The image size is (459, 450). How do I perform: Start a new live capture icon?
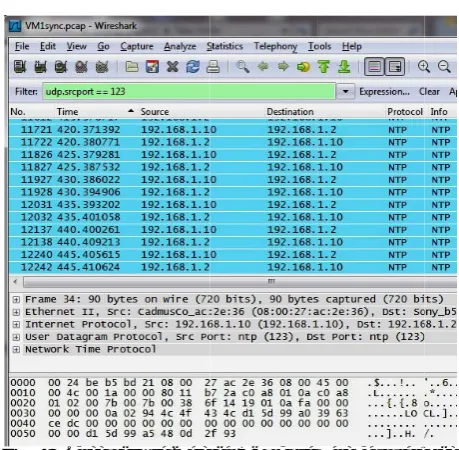[x=61, y=67]
